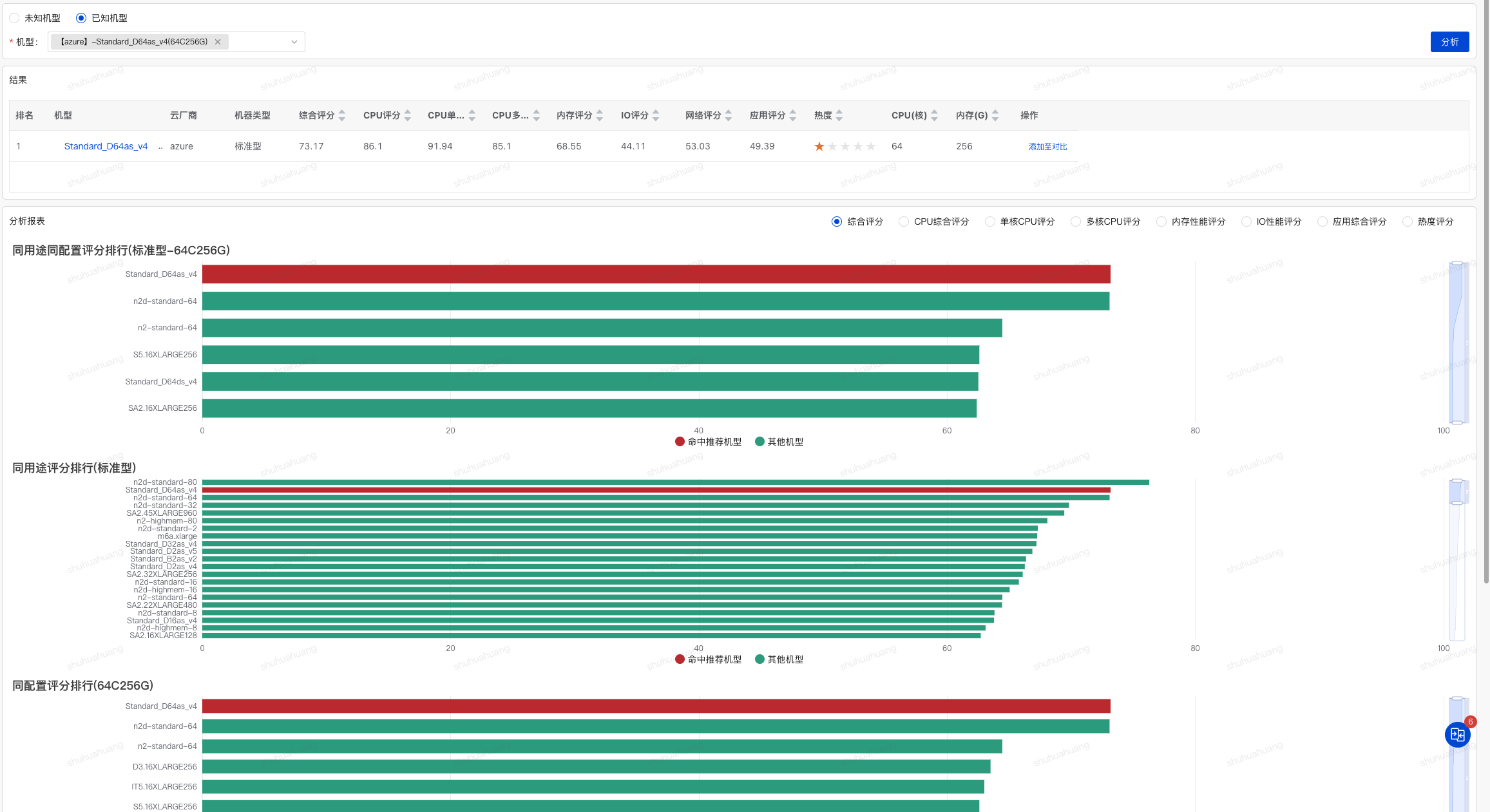Click first chart's vertical zoom slider
Screen dimensions: 1490x812
[1457, 343]
